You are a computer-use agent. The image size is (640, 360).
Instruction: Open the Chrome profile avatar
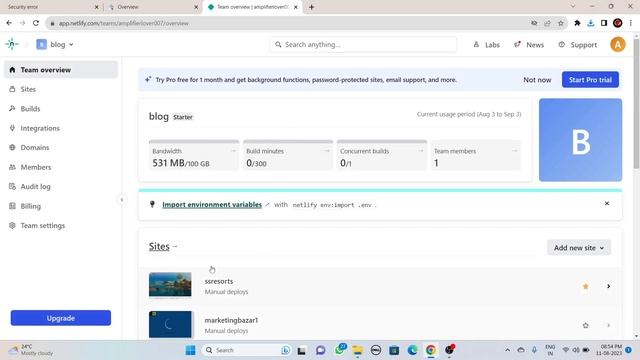pyautogui.click(x=618, y=23)
